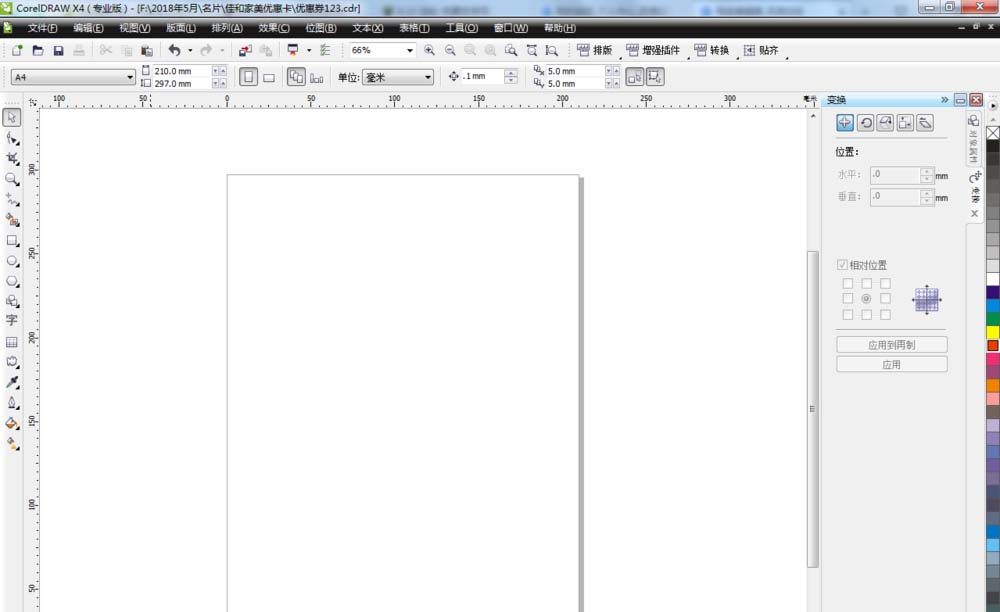Switch to Scale and mirror transform tab
This screenshot has height=612, width=1000.
pos(885,122)
